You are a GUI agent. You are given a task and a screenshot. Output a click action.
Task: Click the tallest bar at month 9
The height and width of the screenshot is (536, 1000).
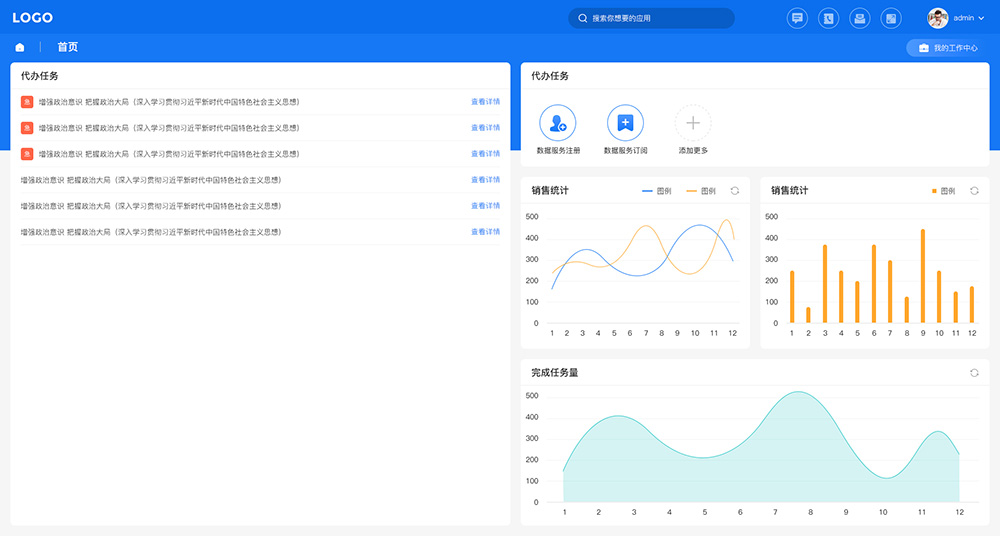point(923,276)
